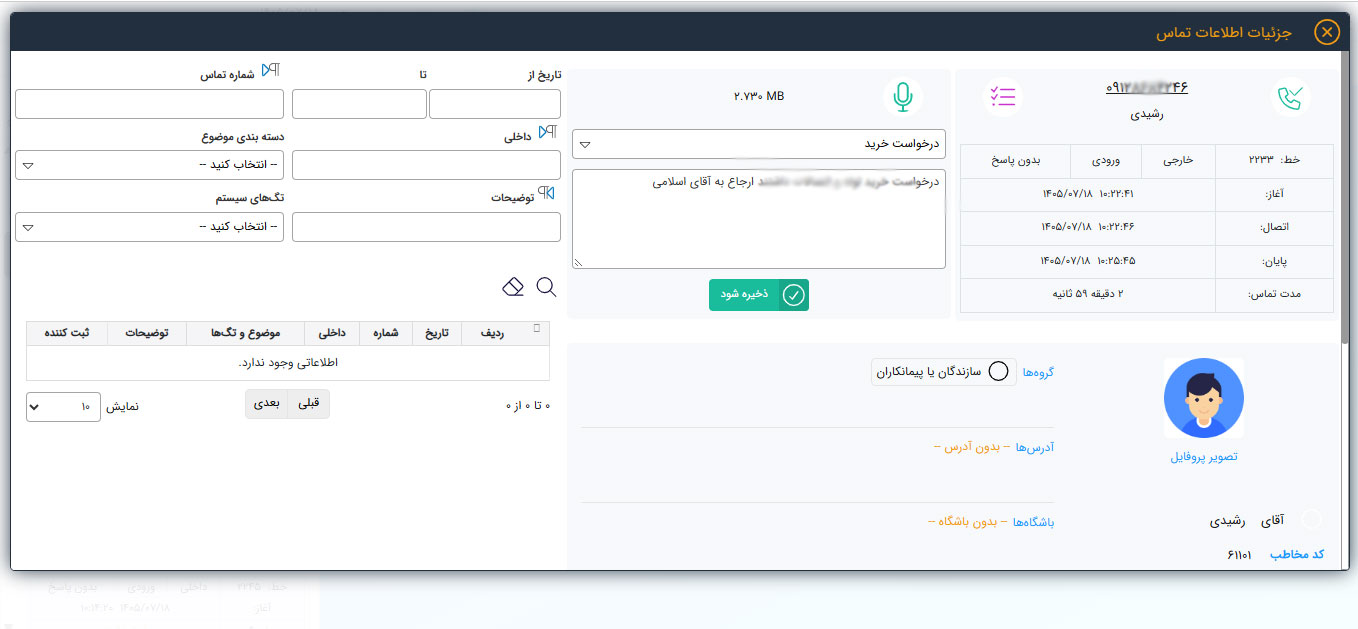Click the توضیحات filter input field
Image resolution: width=1358 pixels, height=629 pixels.
click(x=426, y=226)
